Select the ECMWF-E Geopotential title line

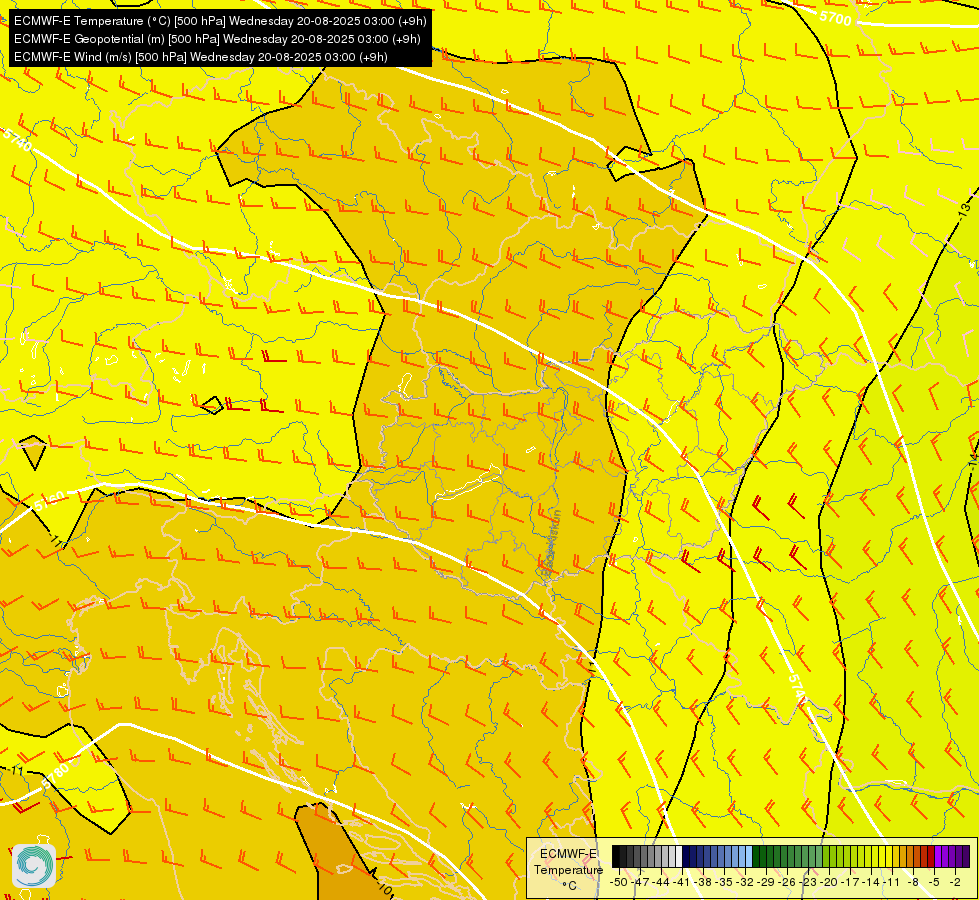(x=217, y=39)
